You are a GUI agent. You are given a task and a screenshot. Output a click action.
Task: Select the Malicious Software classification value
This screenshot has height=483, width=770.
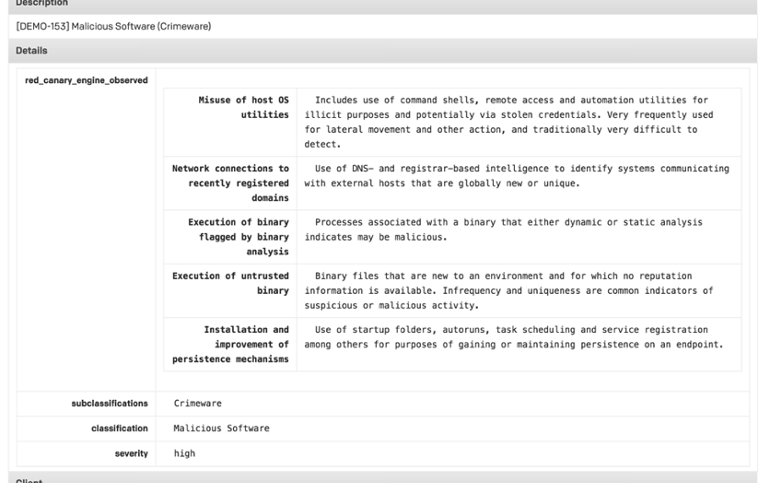point(221,428)
